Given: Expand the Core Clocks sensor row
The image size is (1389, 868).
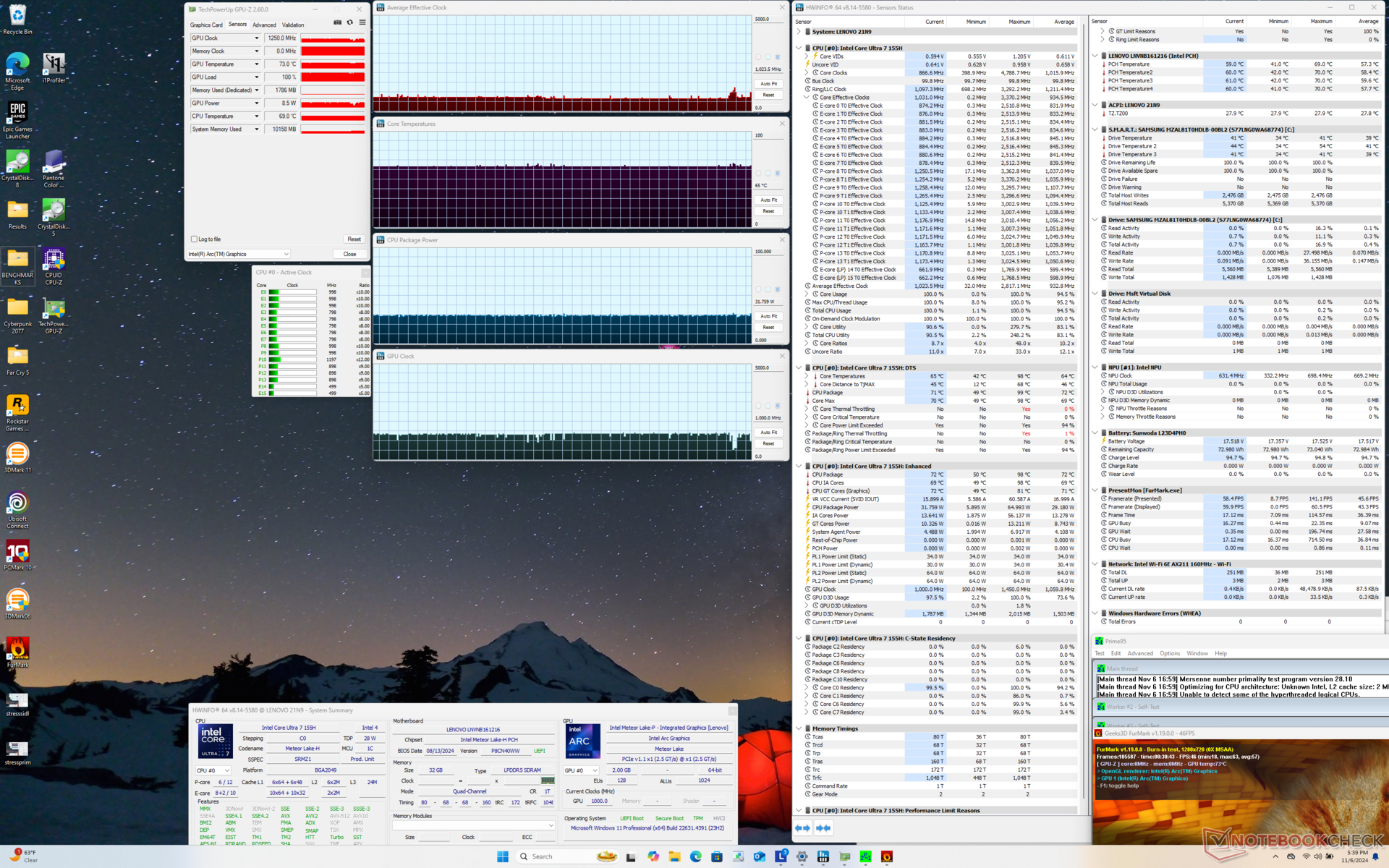Looking at the screenshot, I should point(807,72).
